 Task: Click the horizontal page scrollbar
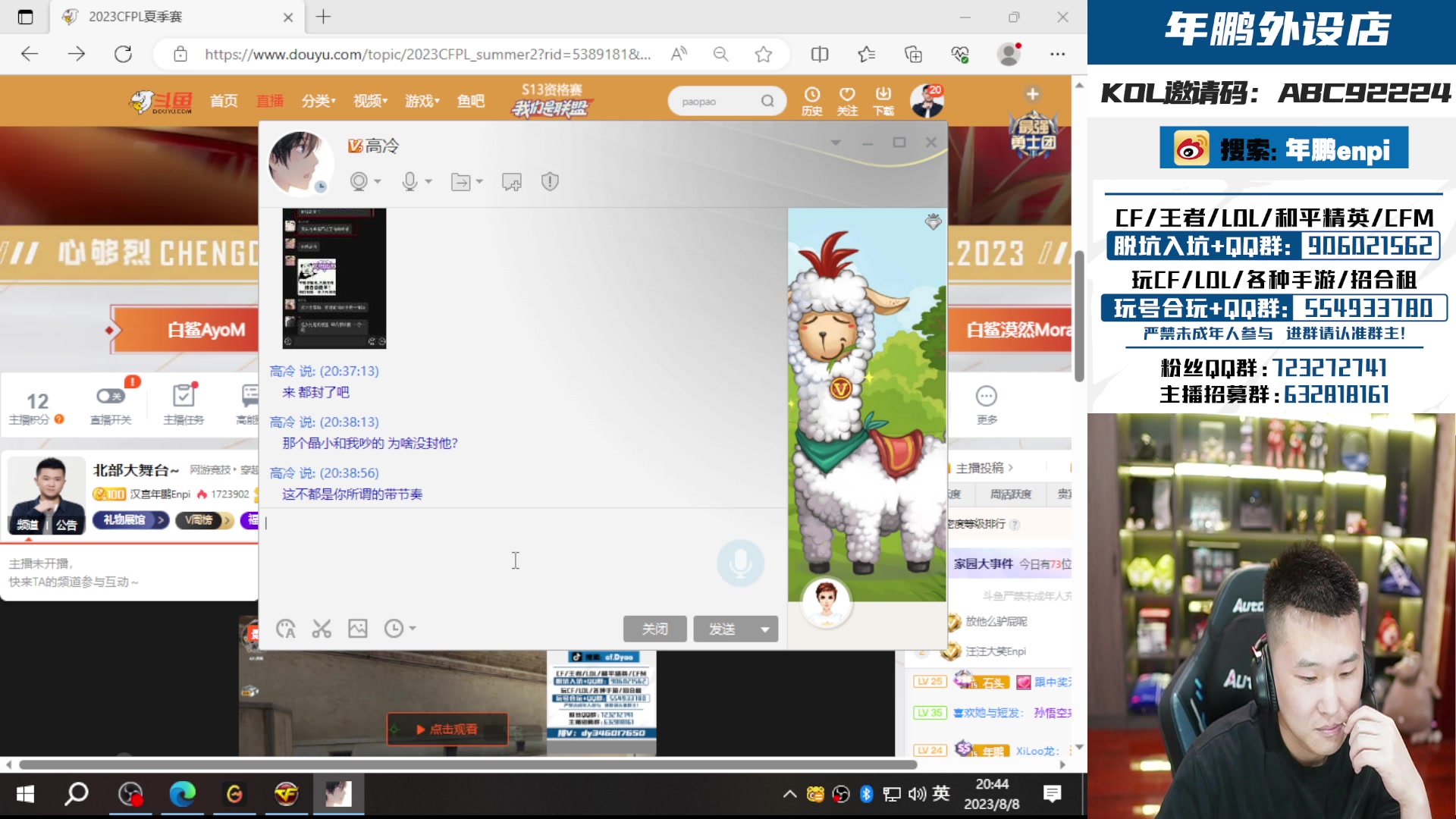pyautogui.click(x=467, y=764)
